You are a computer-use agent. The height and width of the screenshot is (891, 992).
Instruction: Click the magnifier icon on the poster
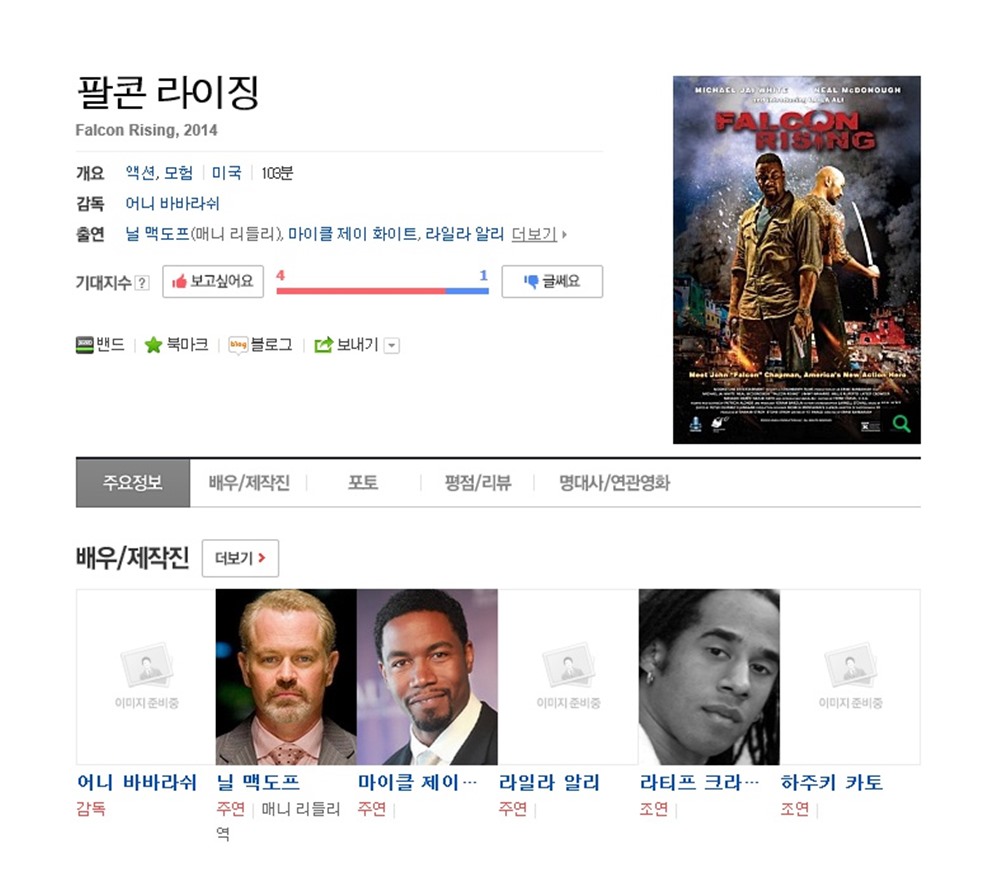(x=902, y=423)
